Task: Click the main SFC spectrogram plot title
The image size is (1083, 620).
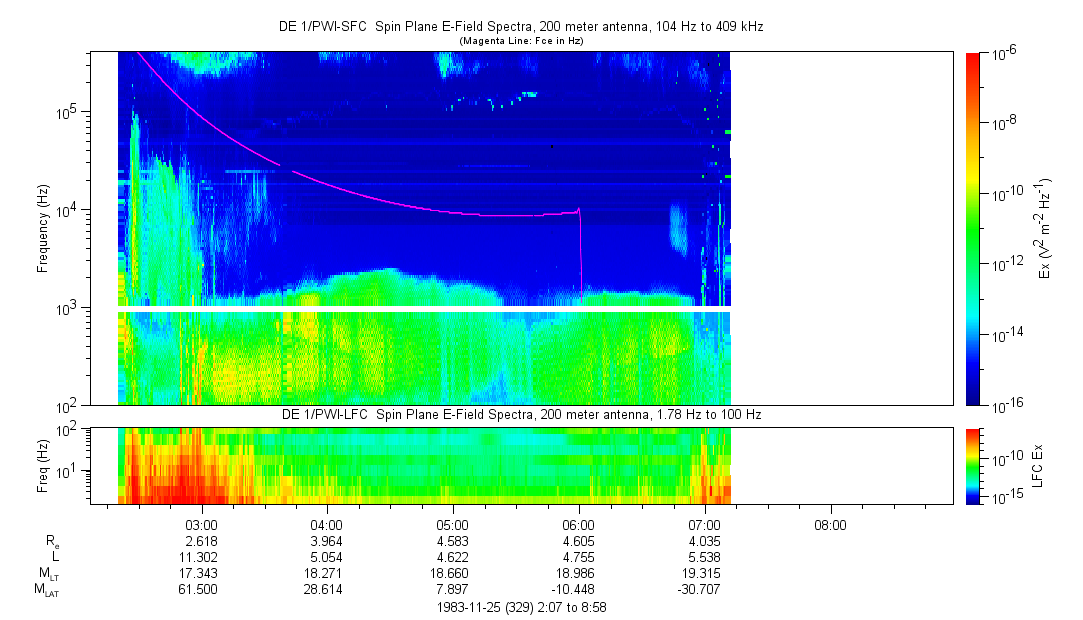Action: 520,26
